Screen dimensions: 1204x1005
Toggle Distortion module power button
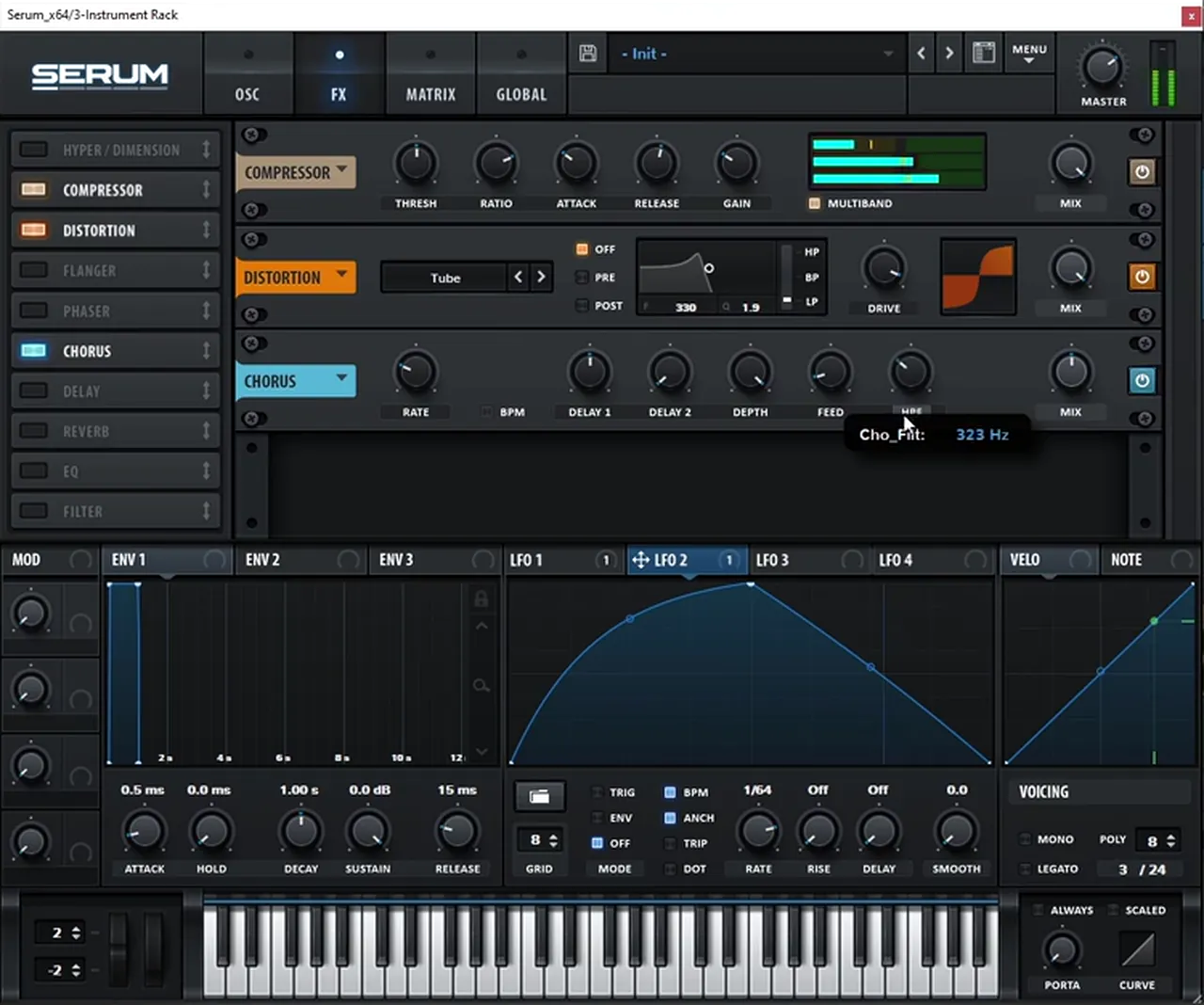pyautogui.click(x=1142, y=277)
